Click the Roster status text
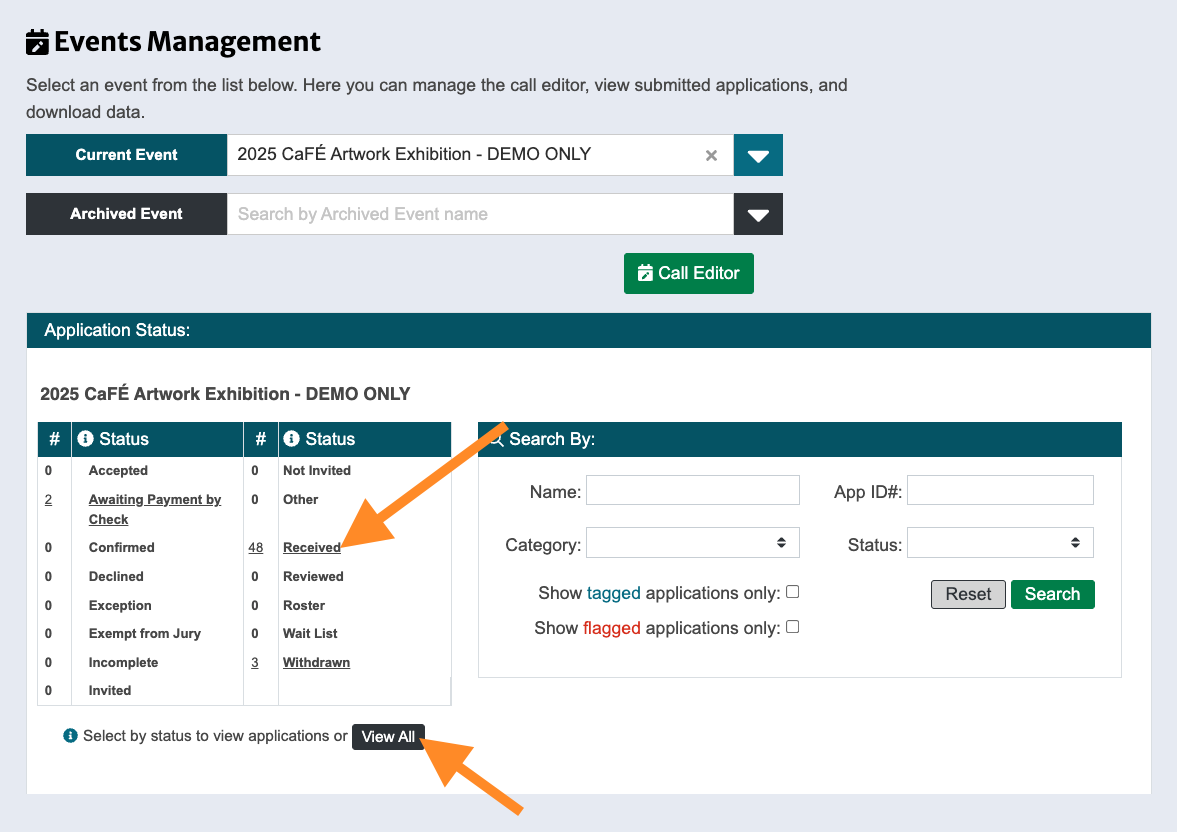The width and height of the screenshot is (1177, 832). pyautogui.click(x=304, y=605)
